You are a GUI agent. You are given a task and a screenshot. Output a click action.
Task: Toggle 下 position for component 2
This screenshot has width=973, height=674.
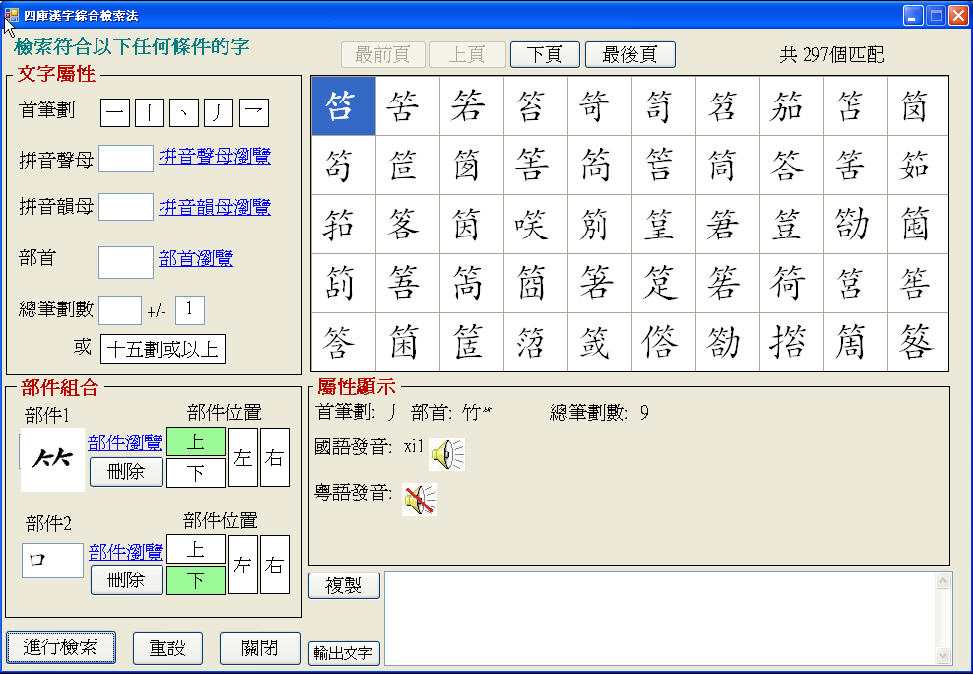click(x=195, y=581)
